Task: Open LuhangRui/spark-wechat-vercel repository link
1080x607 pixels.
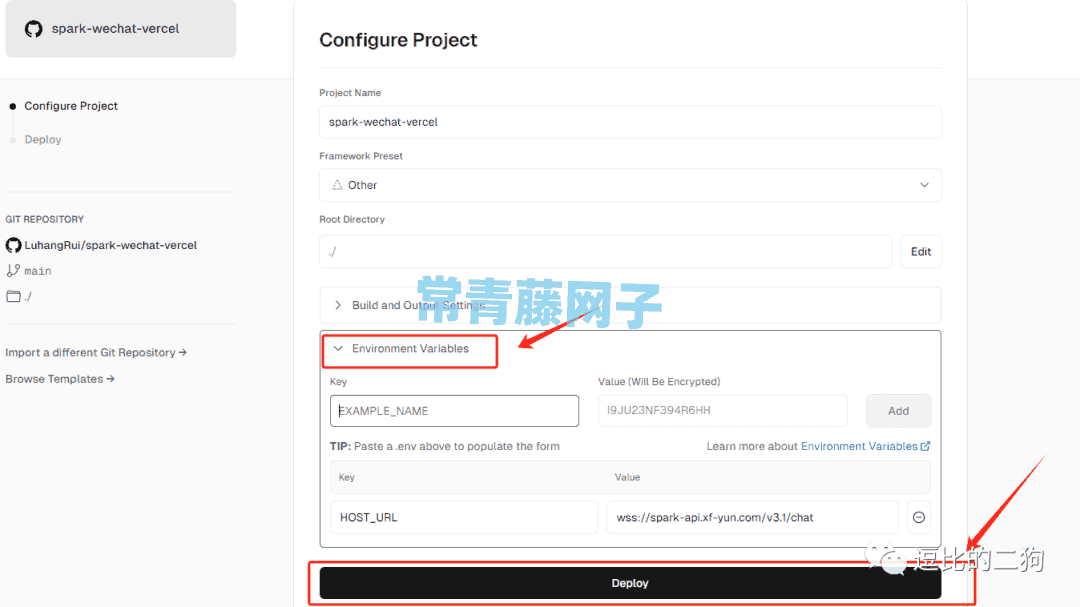Action: click(x=110, y=245)
